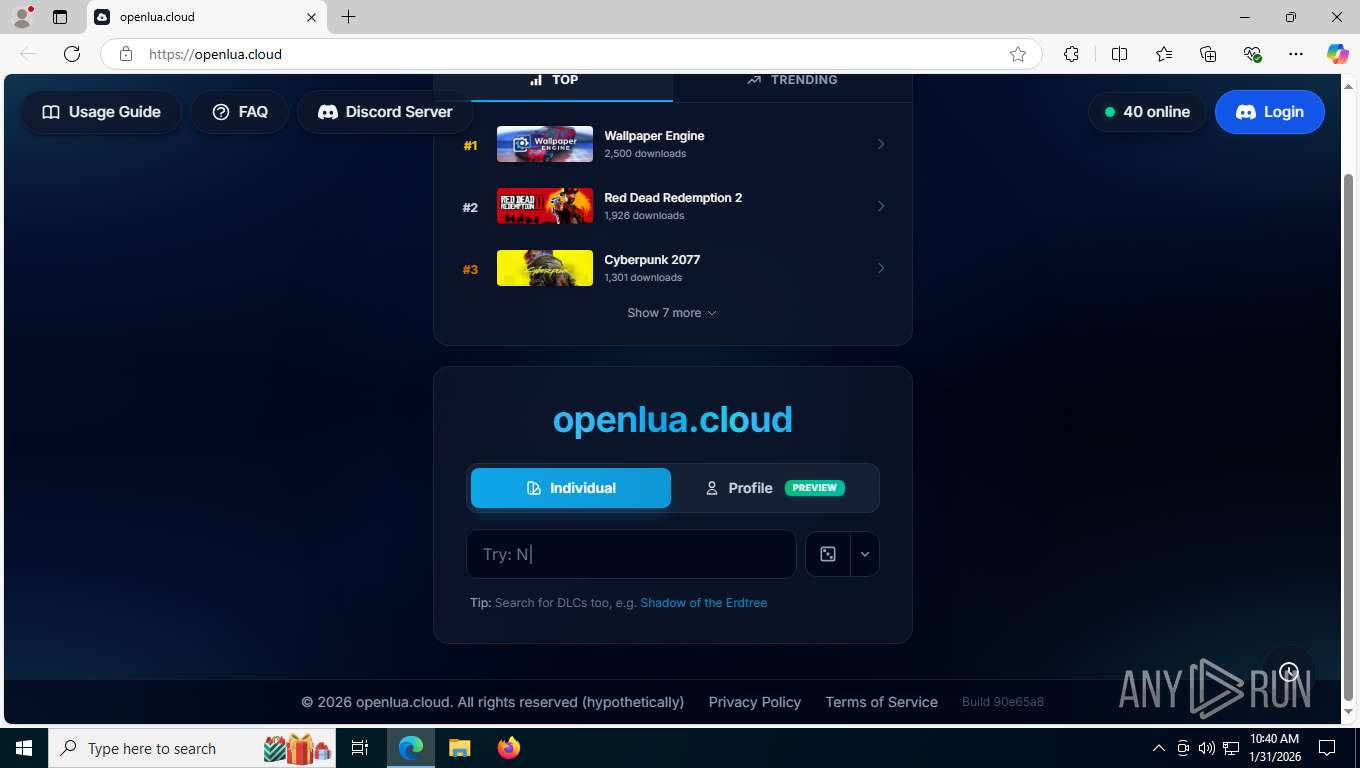Open Privacy Policy link
This screenshot has width=1360, height=768.
click(755, 702)
